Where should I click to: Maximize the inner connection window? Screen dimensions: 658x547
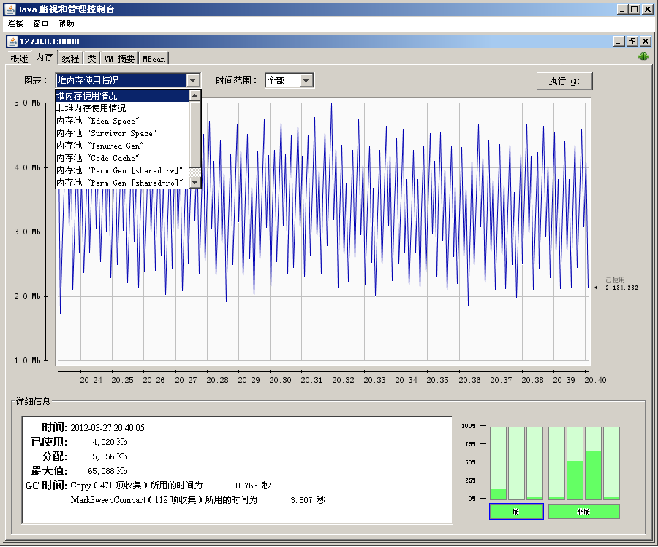[x=633, y=41]
